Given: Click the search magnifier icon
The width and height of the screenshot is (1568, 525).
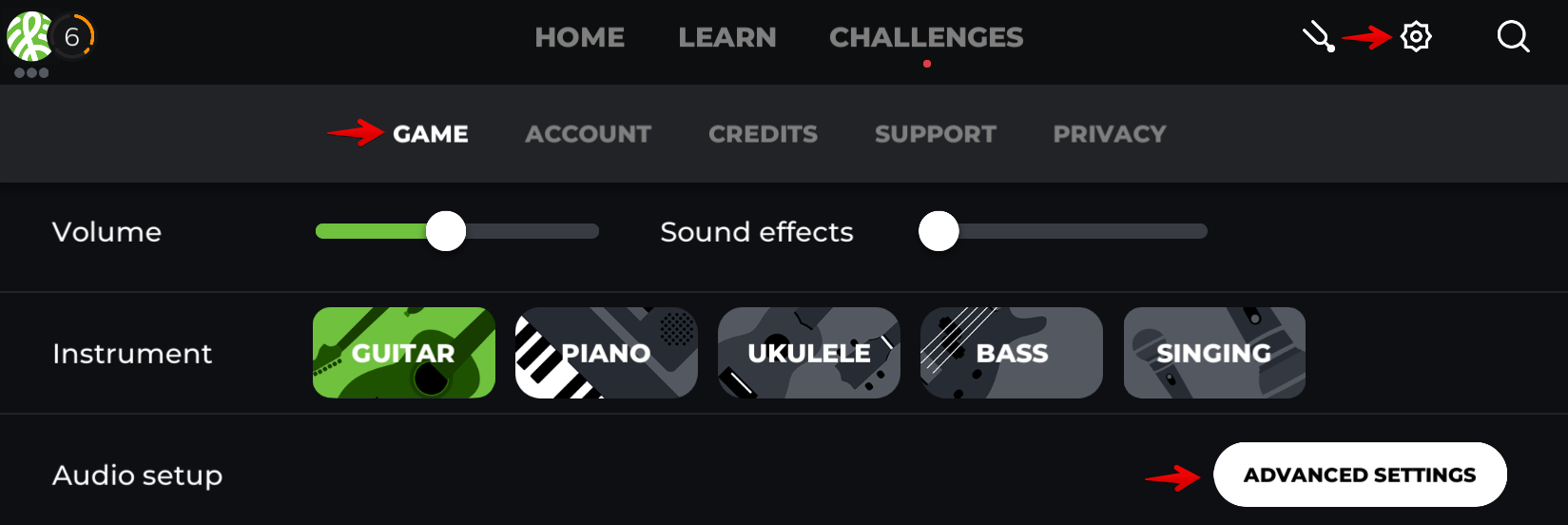Looking at the screenshot, I should tap(1513, 37).
